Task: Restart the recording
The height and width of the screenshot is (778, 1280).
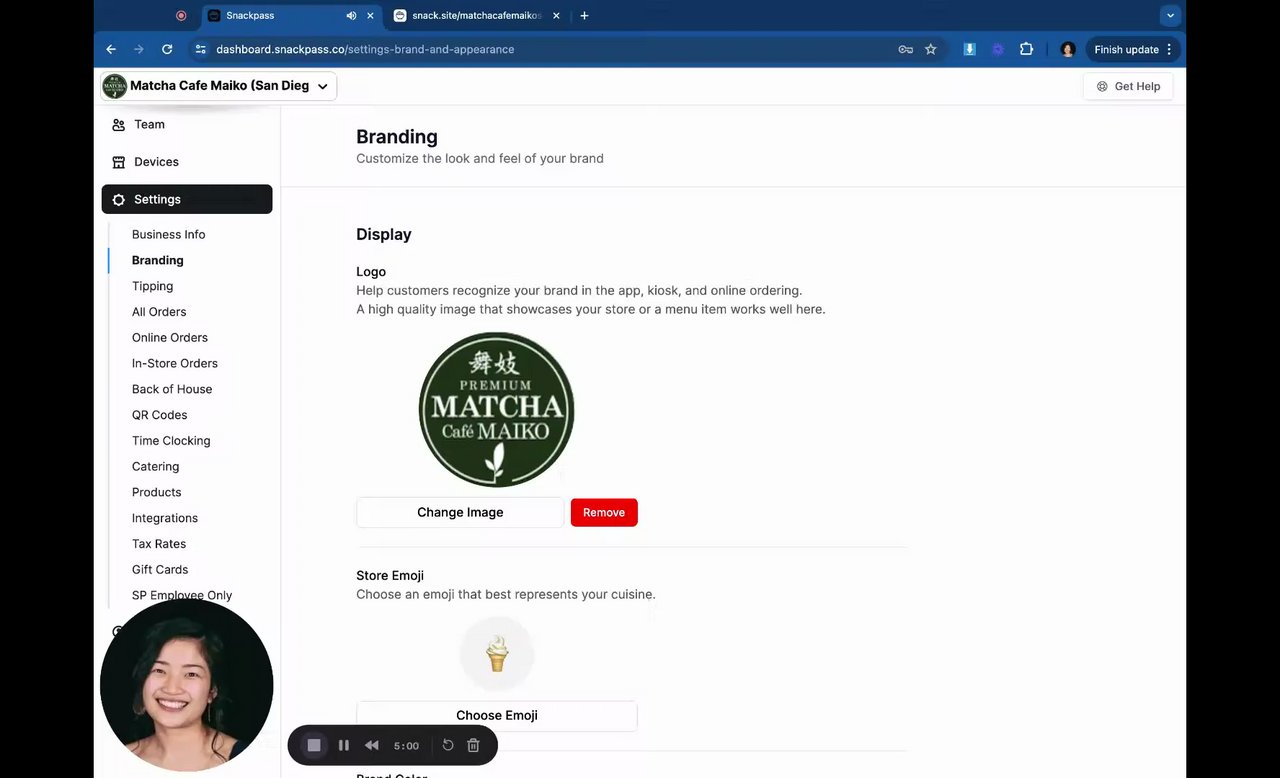Action: 448,745
